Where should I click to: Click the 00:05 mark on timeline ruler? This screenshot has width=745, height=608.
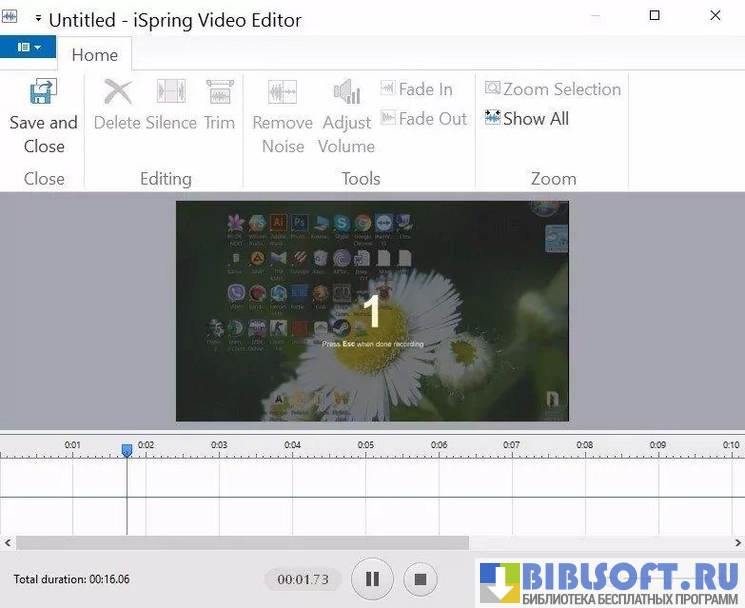pyautogui.click(x=366, y=446)
